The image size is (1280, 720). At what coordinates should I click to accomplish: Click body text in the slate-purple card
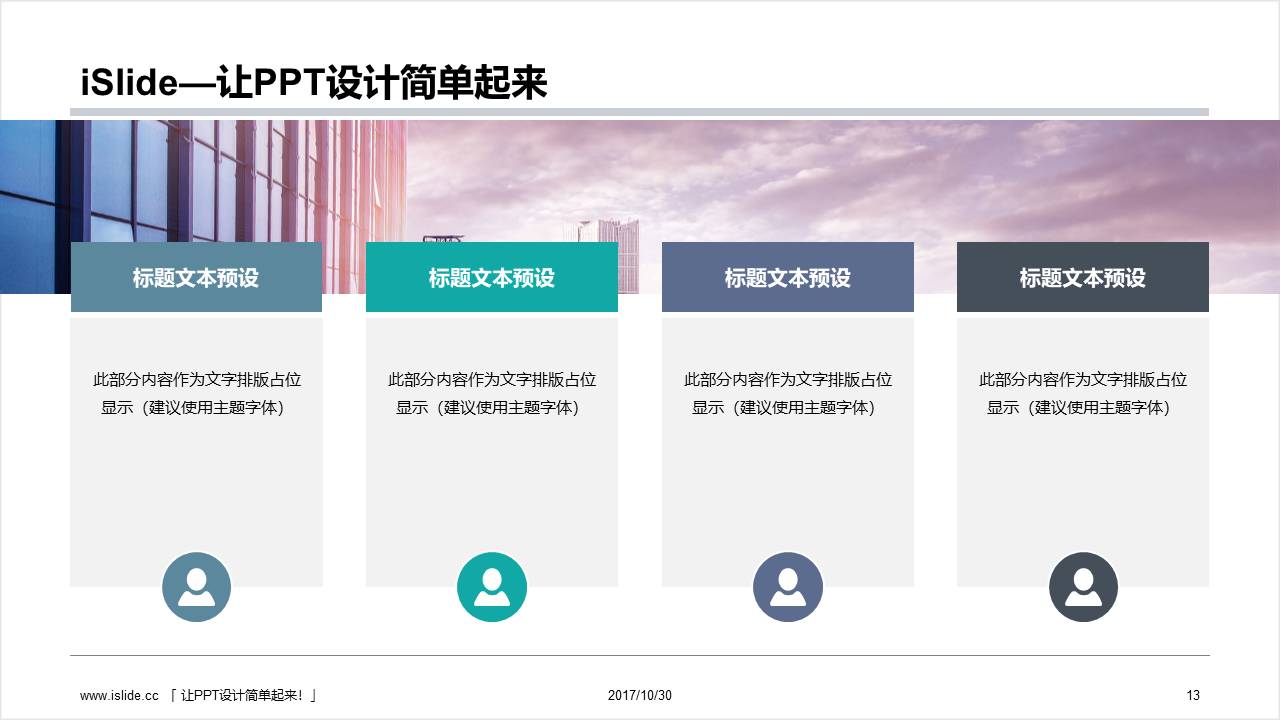(x=788, y=394)
